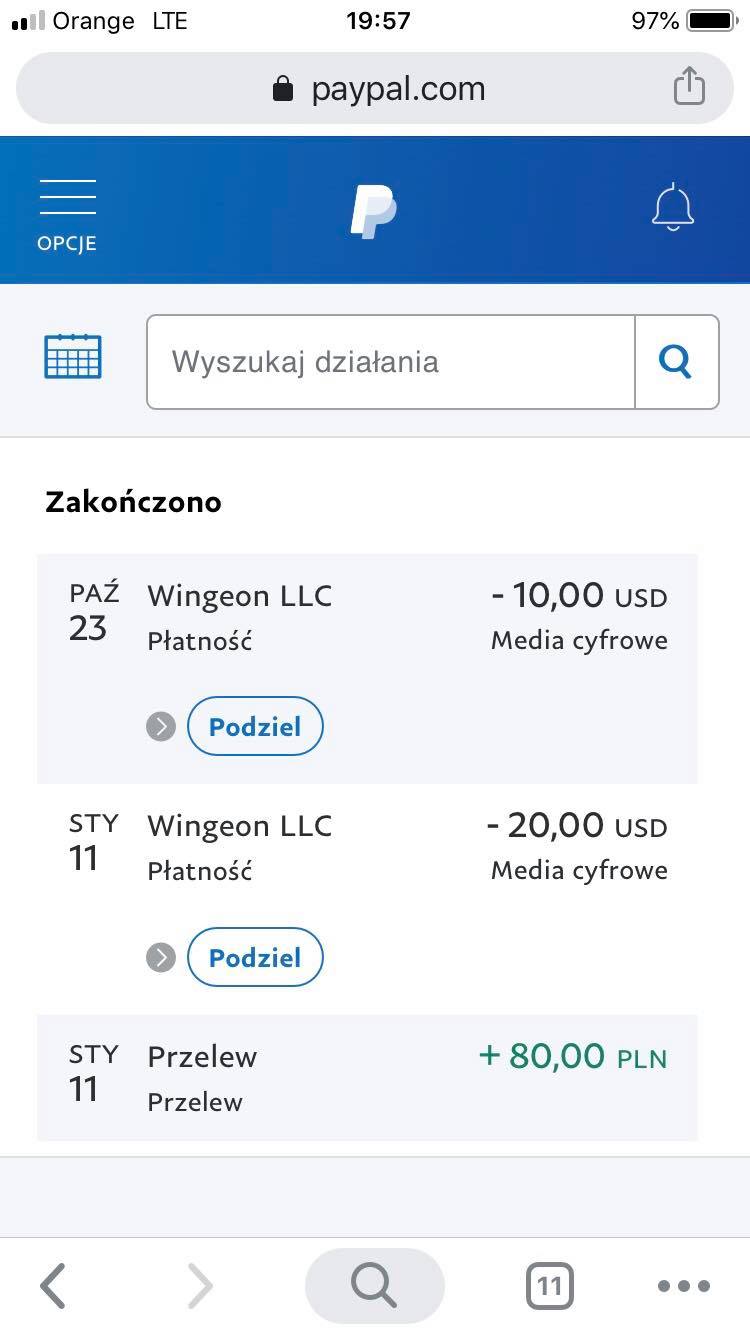
Task: Open notifications bell icon
Action: point(673,207)
